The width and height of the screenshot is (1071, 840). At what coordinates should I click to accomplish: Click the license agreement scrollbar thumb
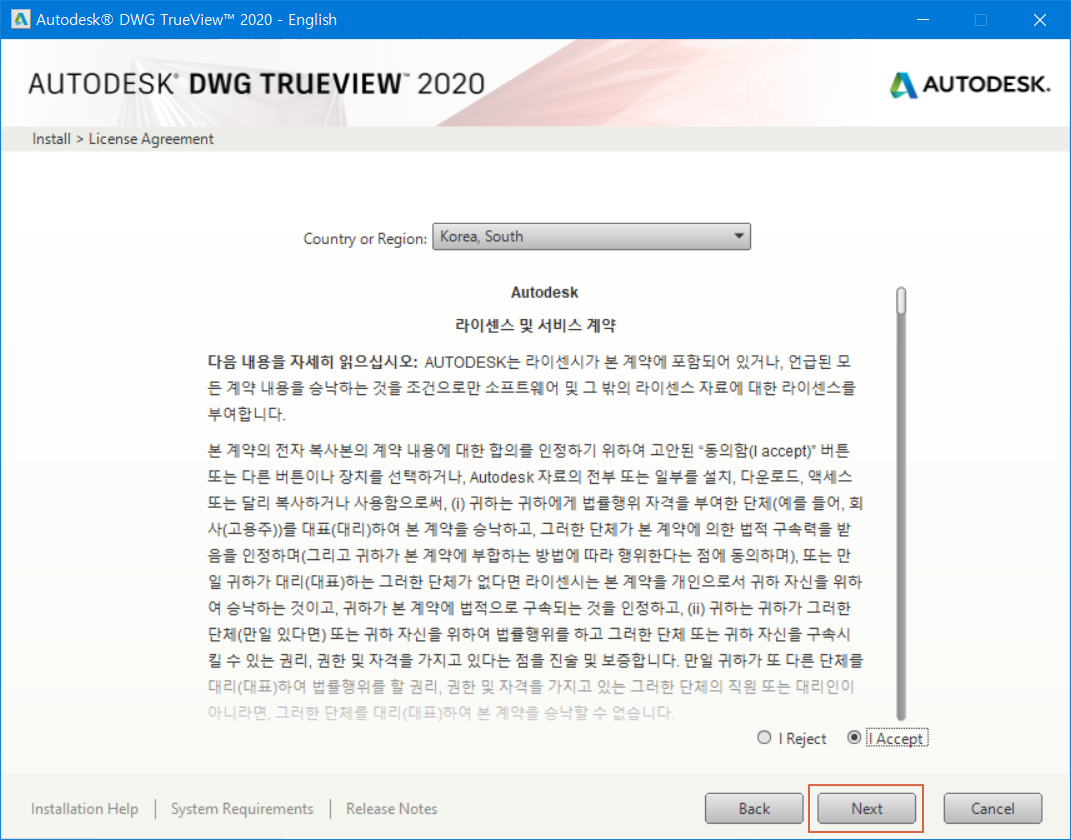pyautogui.click(x=901, y=301)
